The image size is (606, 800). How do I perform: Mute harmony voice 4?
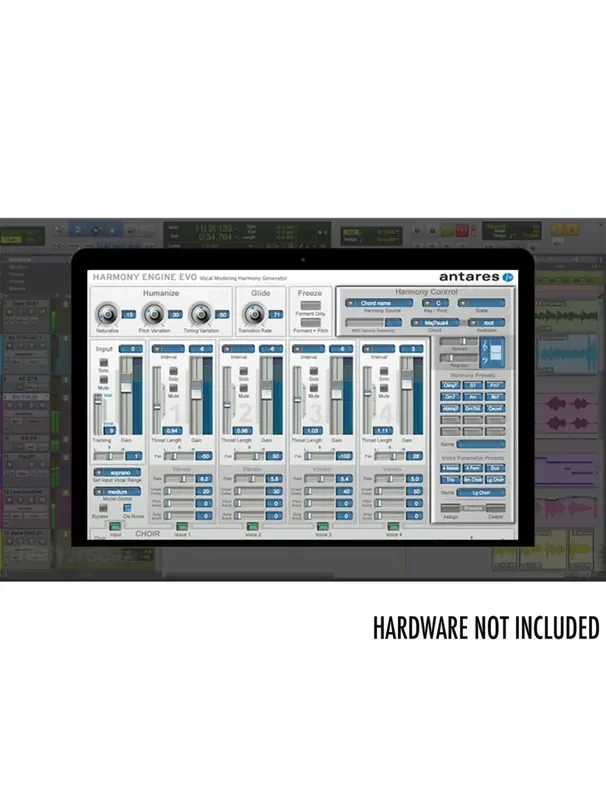click(384, 389)
